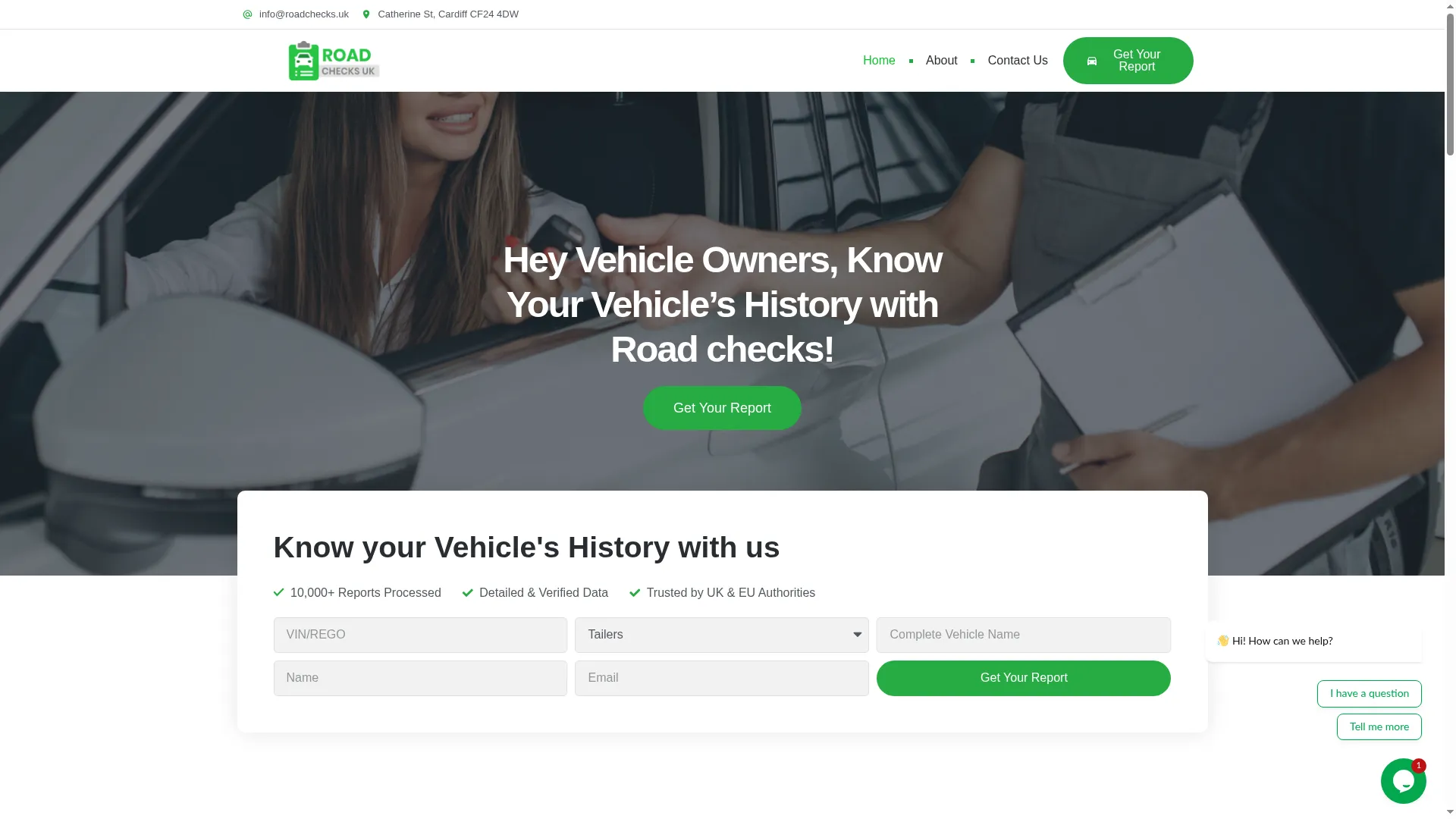Screen dimensions: 1456x819
Task: Click the chat notification badge
Action: click(x=1419, y=766)
